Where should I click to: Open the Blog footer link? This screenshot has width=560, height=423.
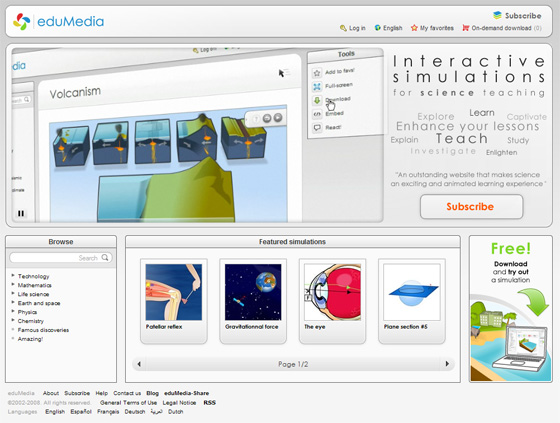click(x=152, y=393)
